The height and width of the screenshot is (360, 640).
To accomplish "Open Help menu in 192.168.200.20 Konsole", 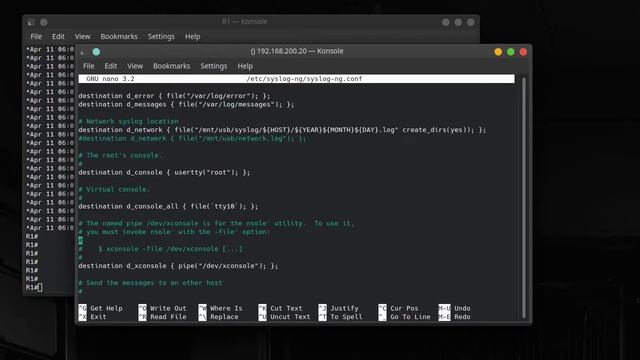I will pyautogui.click(x=245, y=66).
